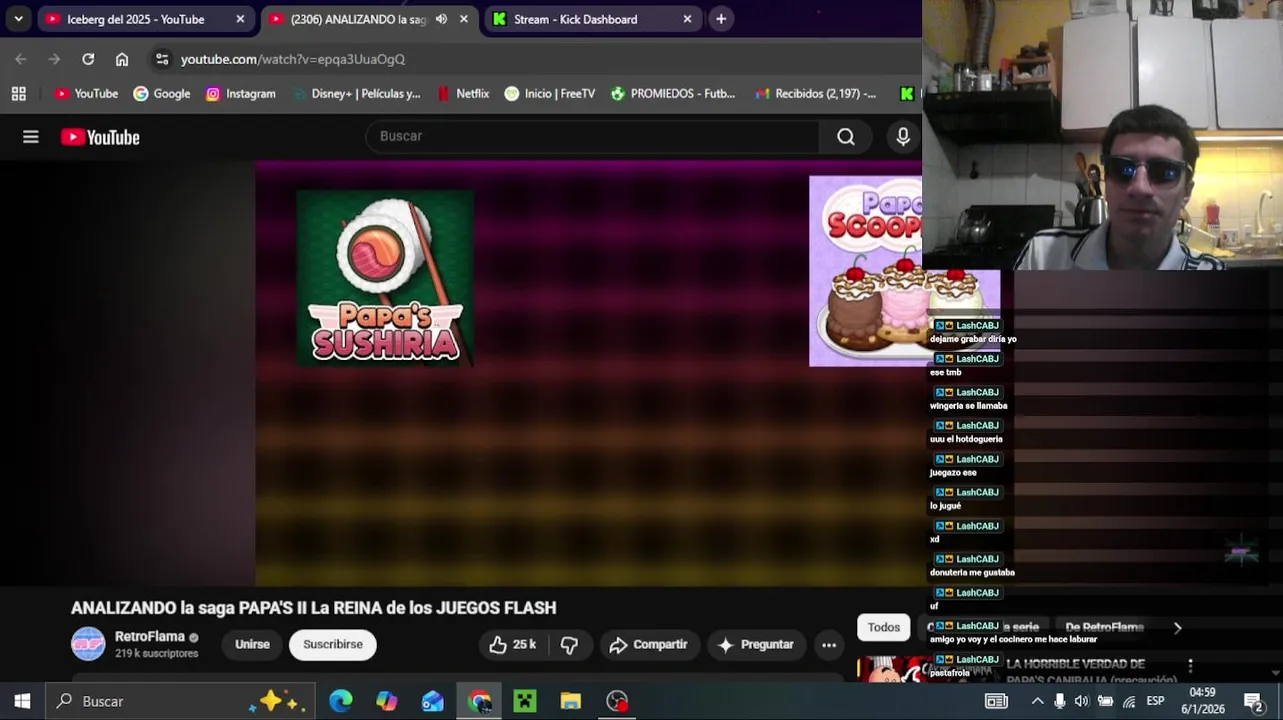Show more filter chips with right arrow

coord(1177,627)
